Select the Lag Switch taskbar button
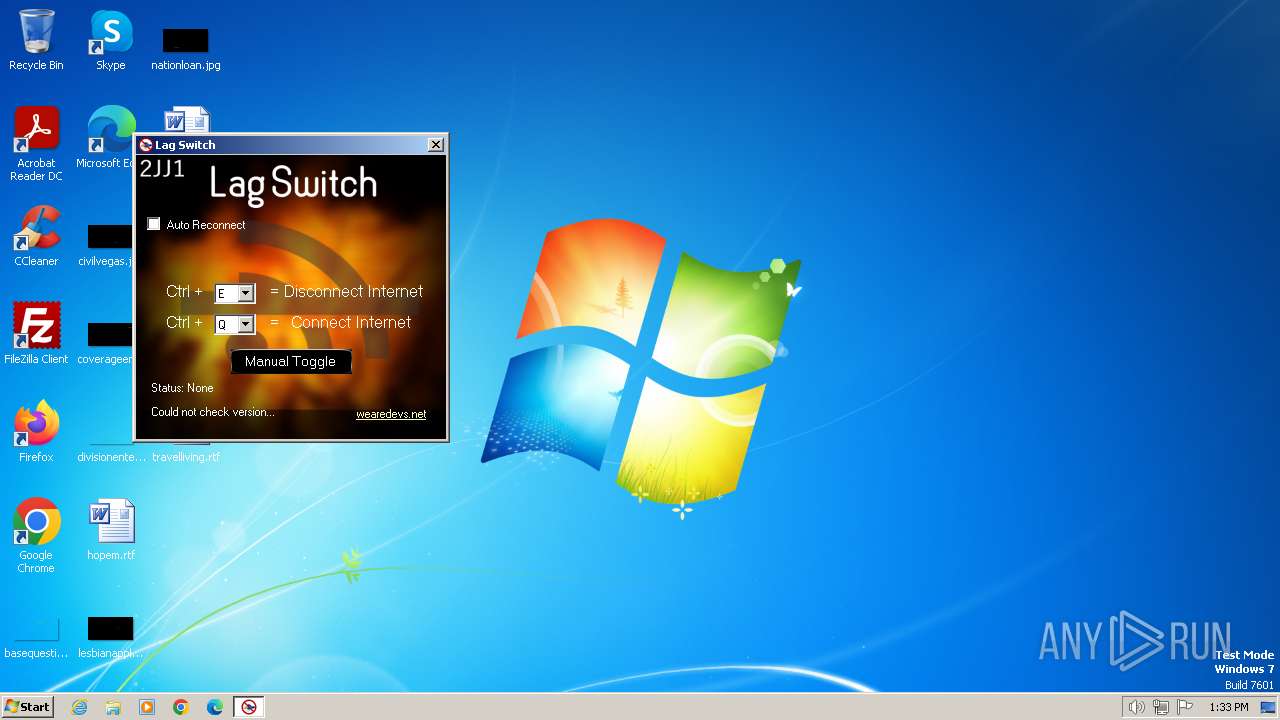 pos(249,707)
